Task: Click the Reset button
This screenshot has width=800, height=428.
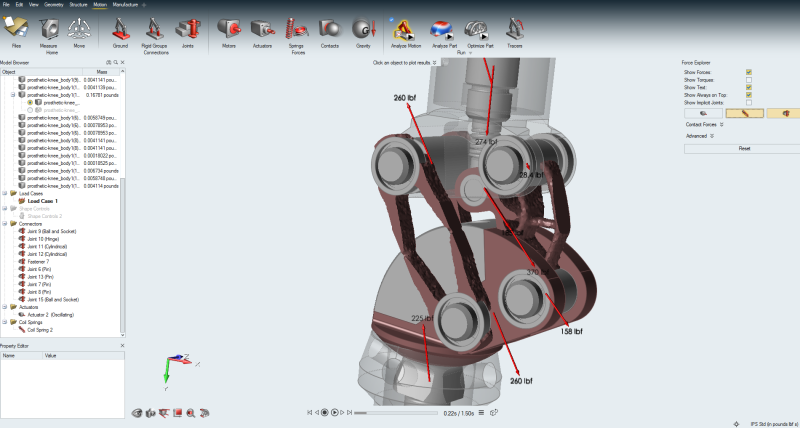Action: (x=744, y=148)
